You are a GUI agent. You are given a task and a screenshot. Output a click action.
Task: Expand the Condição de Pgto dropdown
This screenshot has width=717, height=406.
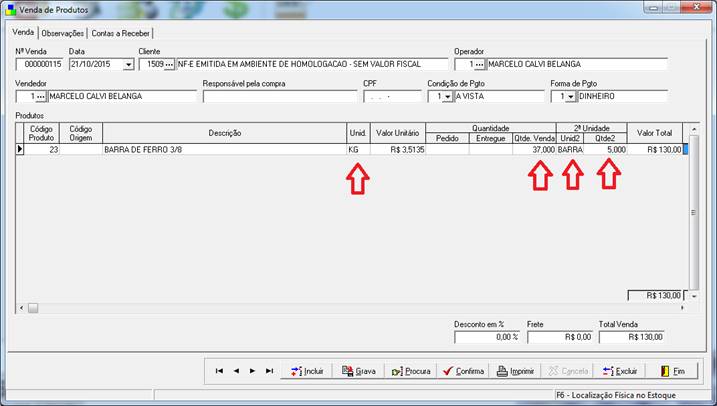(447, 96)
